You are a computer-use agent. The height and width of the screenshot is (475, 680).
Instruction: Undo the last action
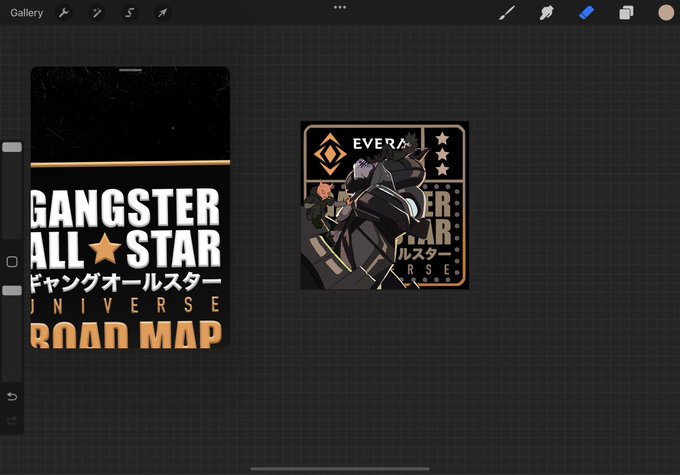(12, 396)
